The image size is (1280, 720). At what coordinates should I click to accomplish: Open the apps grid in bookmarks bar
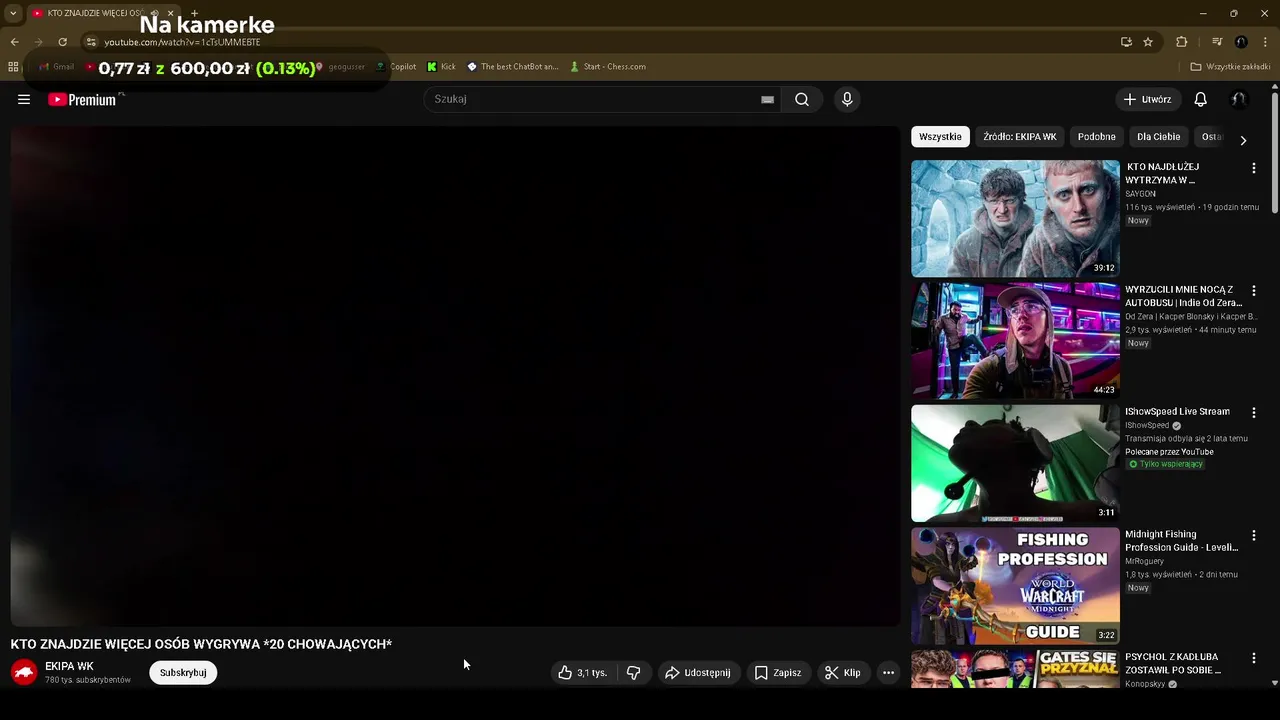point(13,67)
